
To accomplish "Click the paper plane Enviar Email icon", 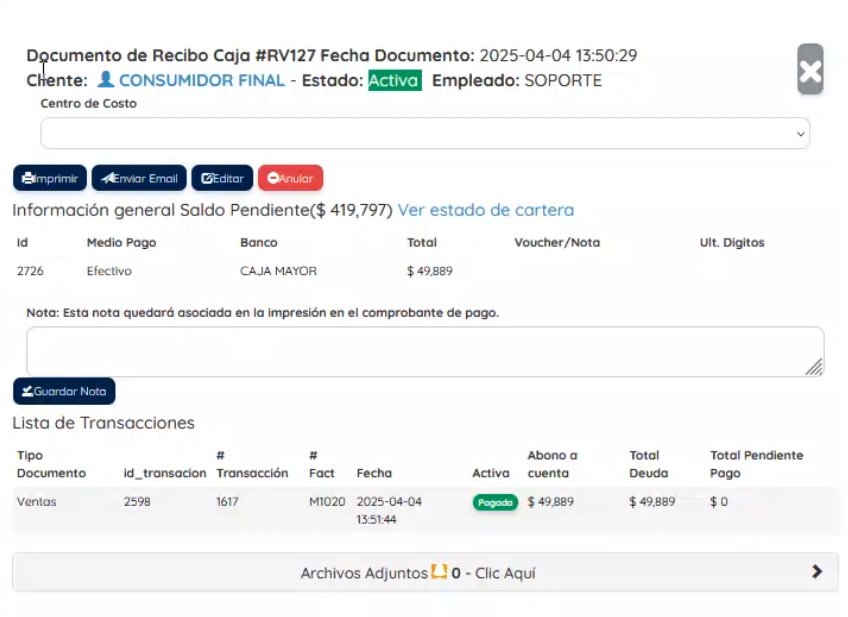I will 107,179.
